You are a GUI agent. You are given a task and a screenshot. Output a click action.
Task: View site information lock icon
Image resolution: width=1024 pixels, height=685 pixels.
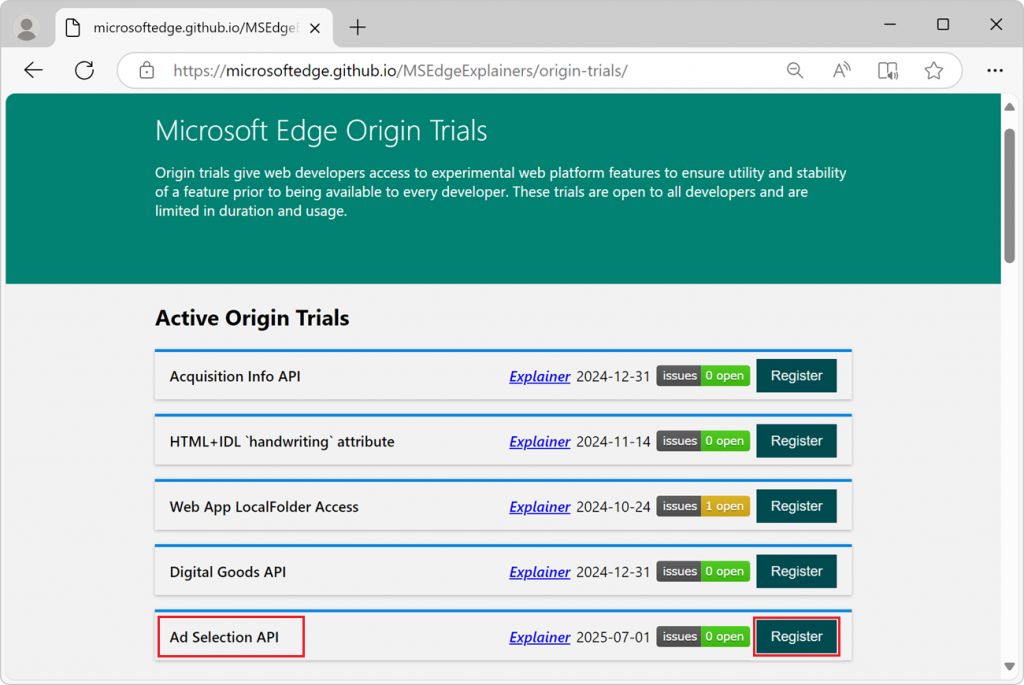[147, 71]
